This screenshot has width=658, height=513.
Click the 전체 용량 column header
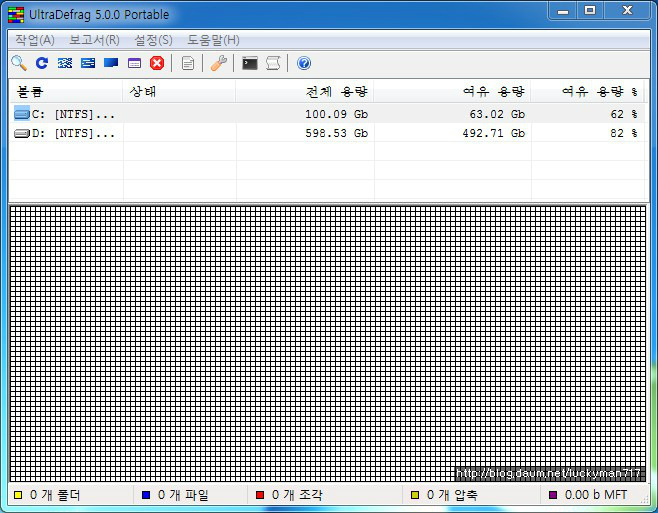pos(305,92)
